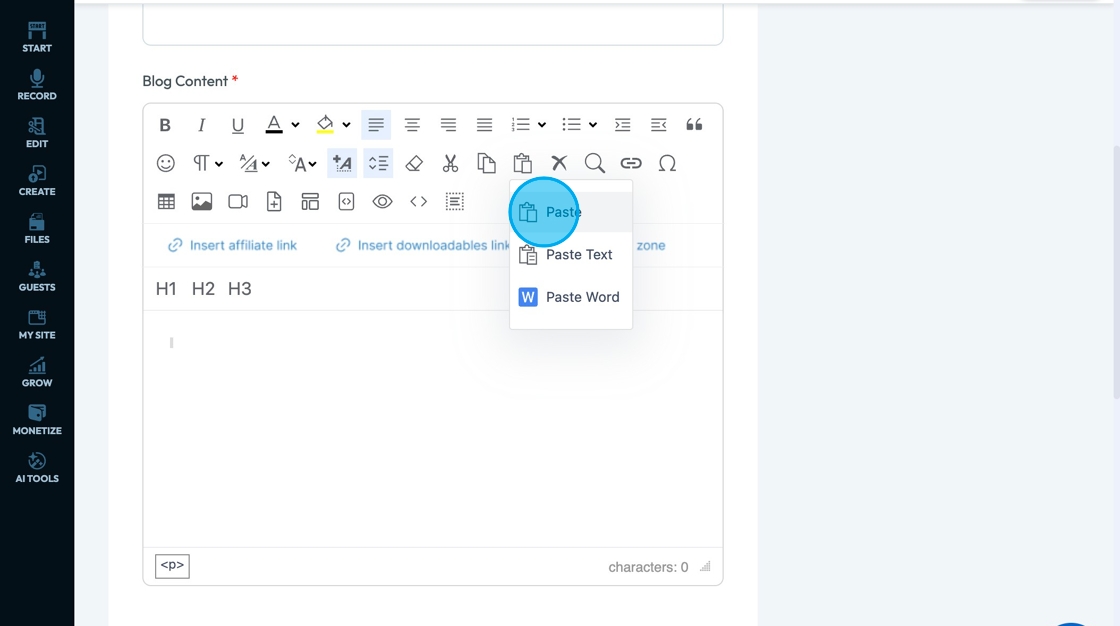Toggle preview with the eye icon
This screenshot has width=1120, height=626.
pyautogui.click(x=383, y=202)
